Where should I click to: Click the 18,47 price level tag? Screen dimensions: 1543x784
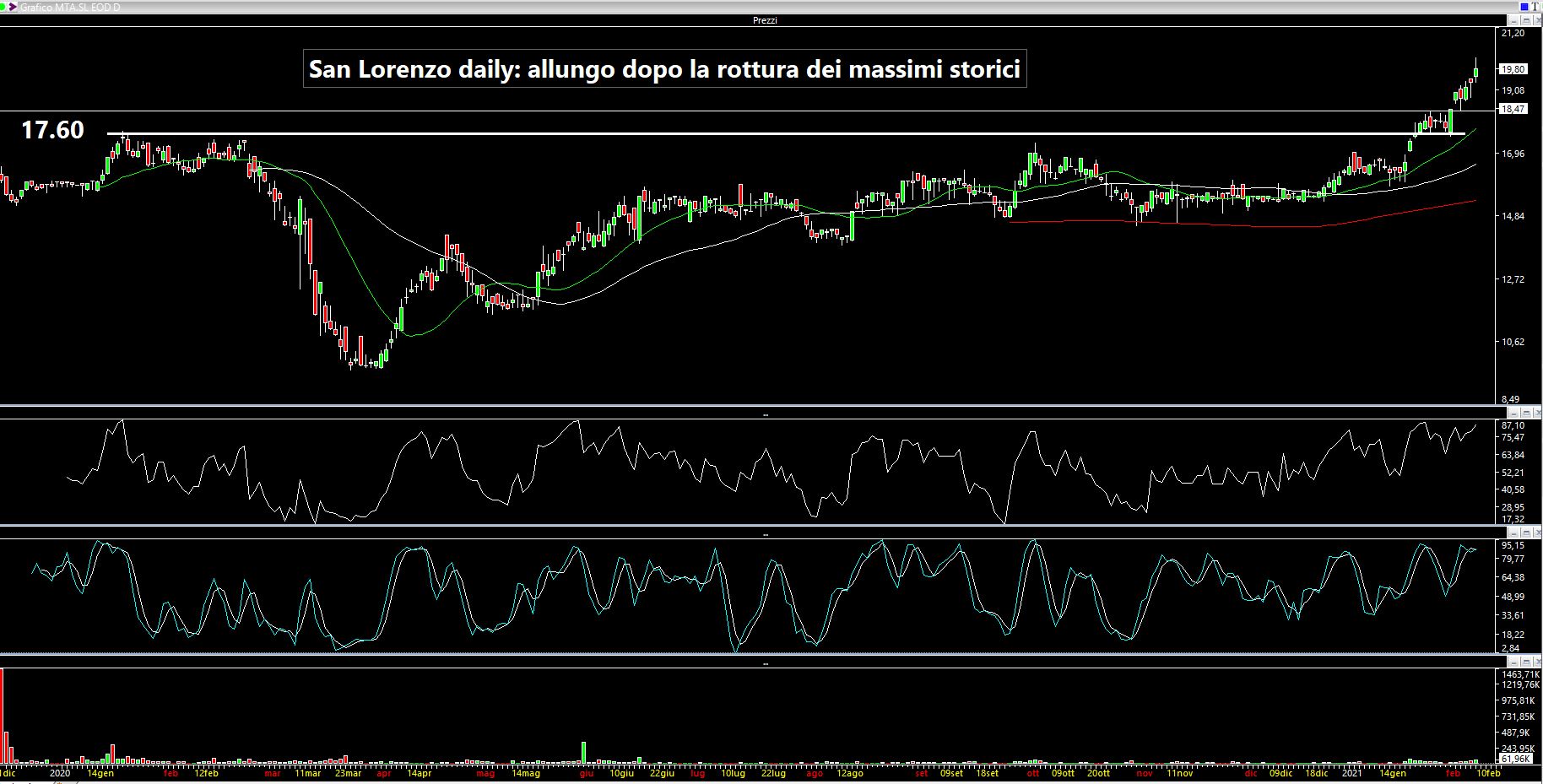(1513, 109)
